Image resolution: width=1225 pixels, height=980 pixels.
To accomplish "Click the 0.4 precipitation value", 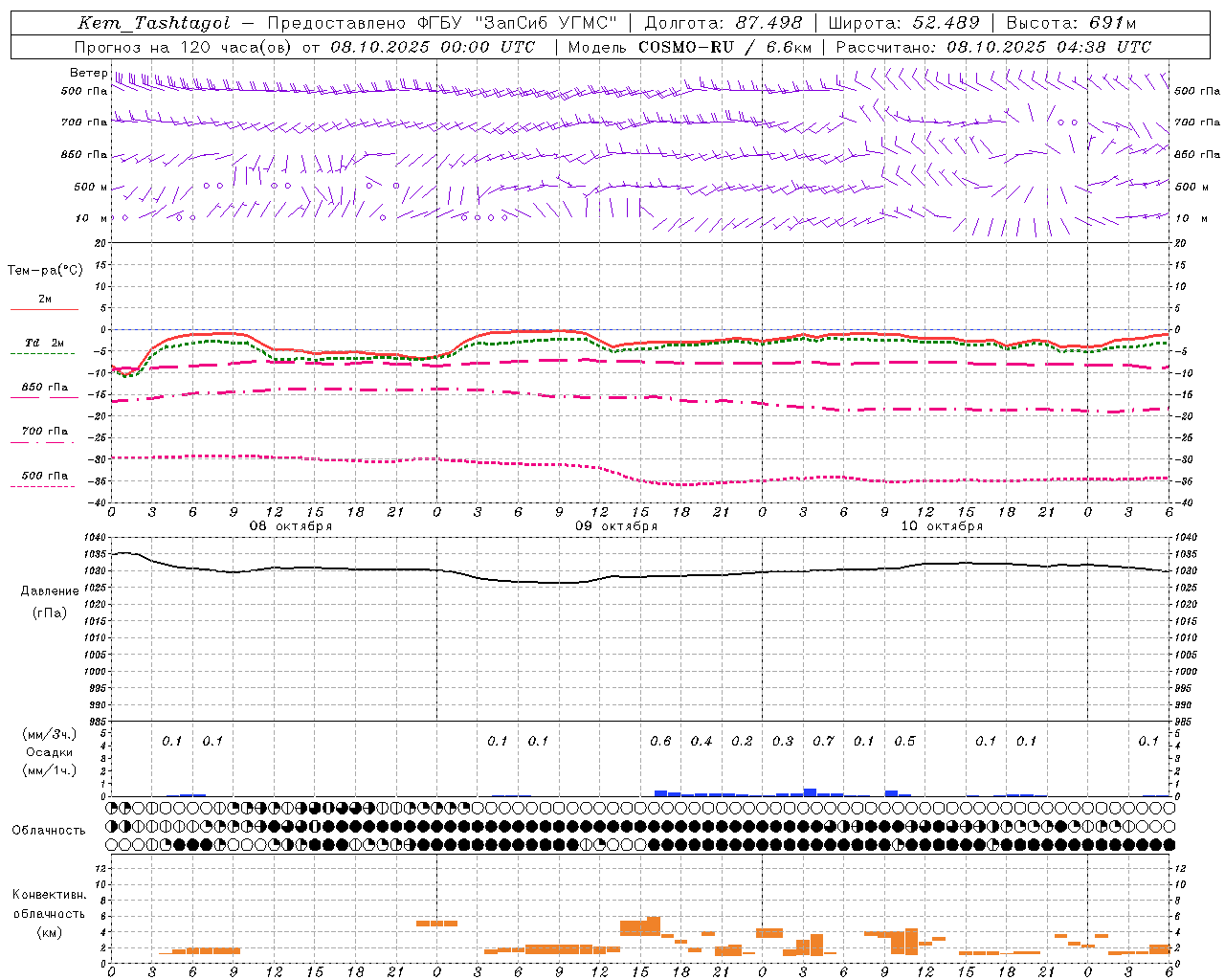I will (x=702, y=741).
